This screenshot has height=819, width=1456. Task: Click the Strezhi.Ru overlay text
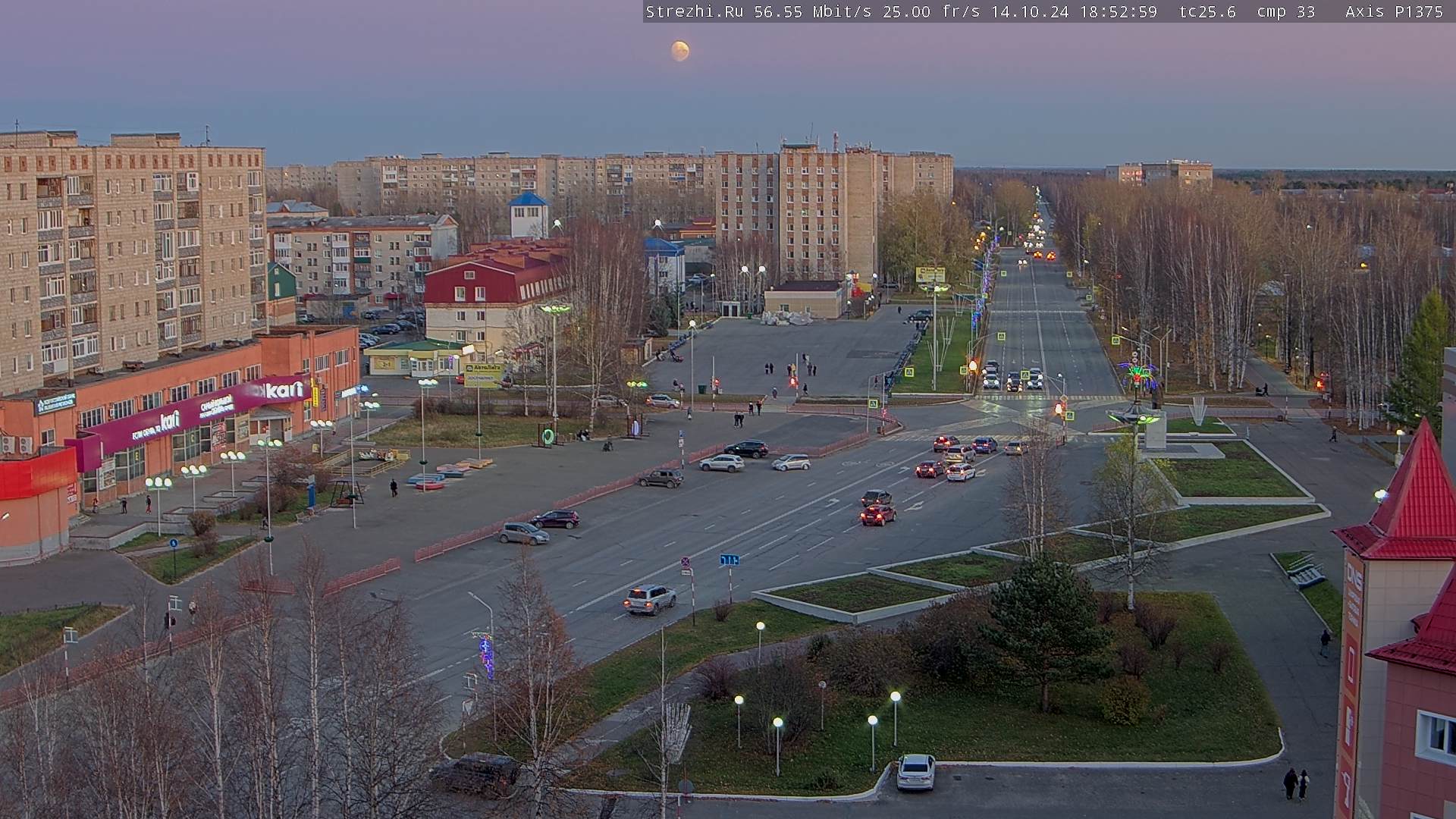[694, 11]
